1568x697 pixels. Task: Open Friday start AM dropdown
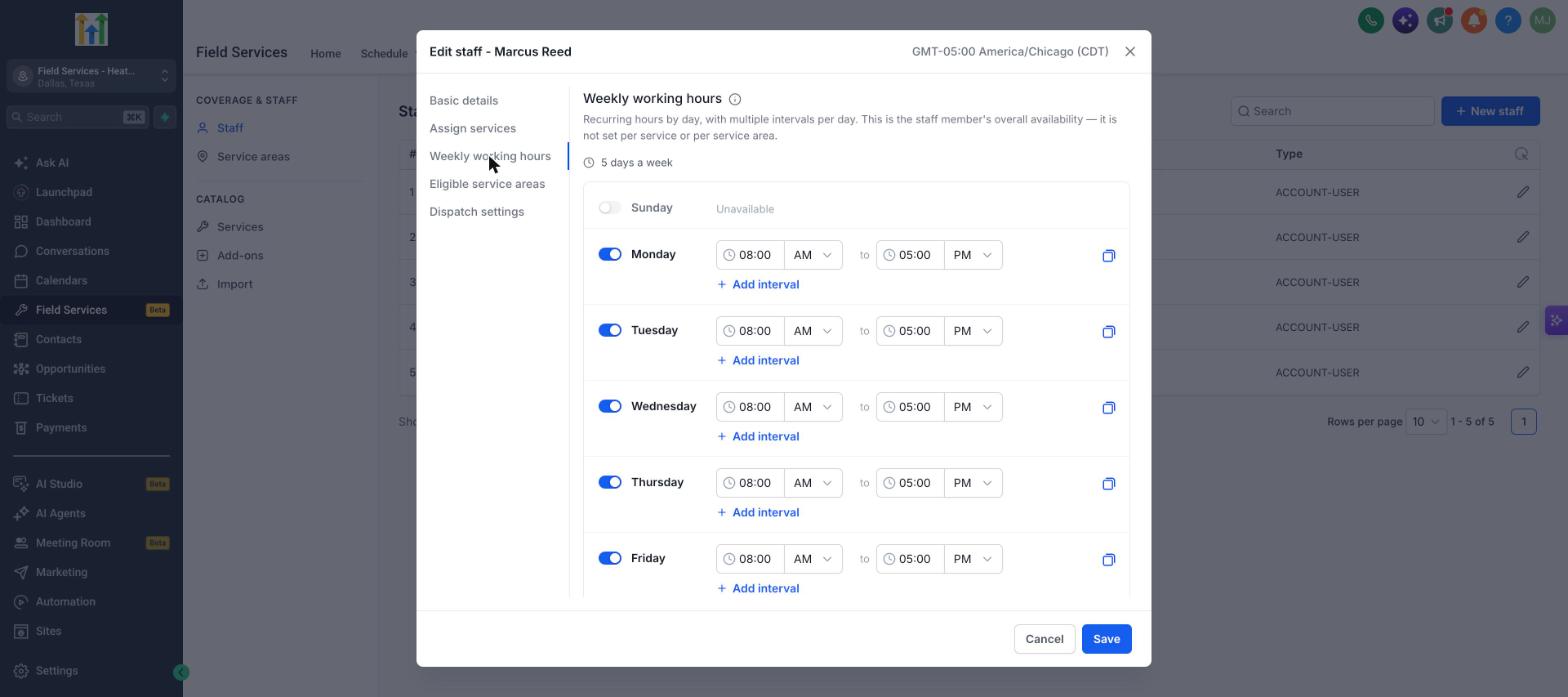pos(813,559)
